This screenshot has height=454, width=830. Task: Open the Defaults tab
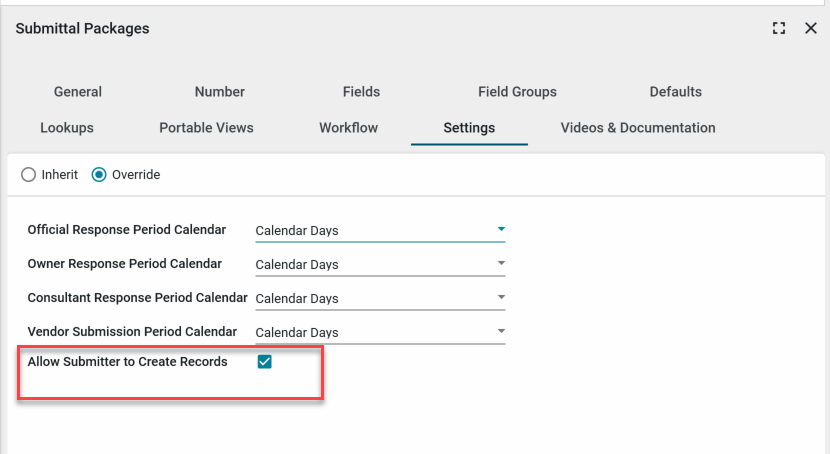(675, 92)
